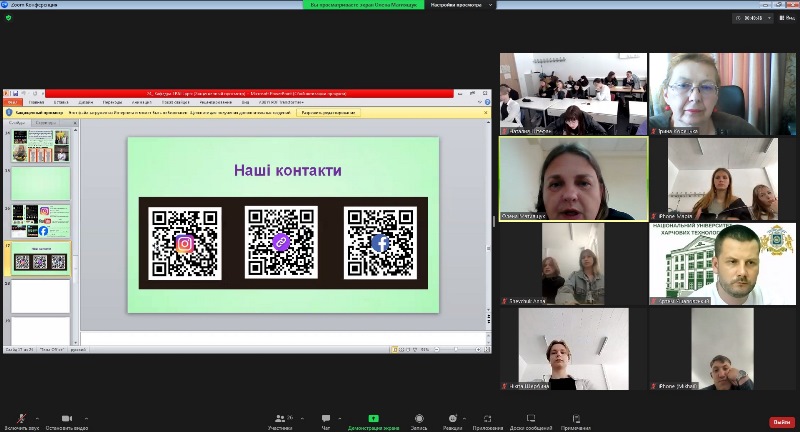Click red Выйти leave button
The width and height of the screenshot is (800, 432).
[782, 422]
